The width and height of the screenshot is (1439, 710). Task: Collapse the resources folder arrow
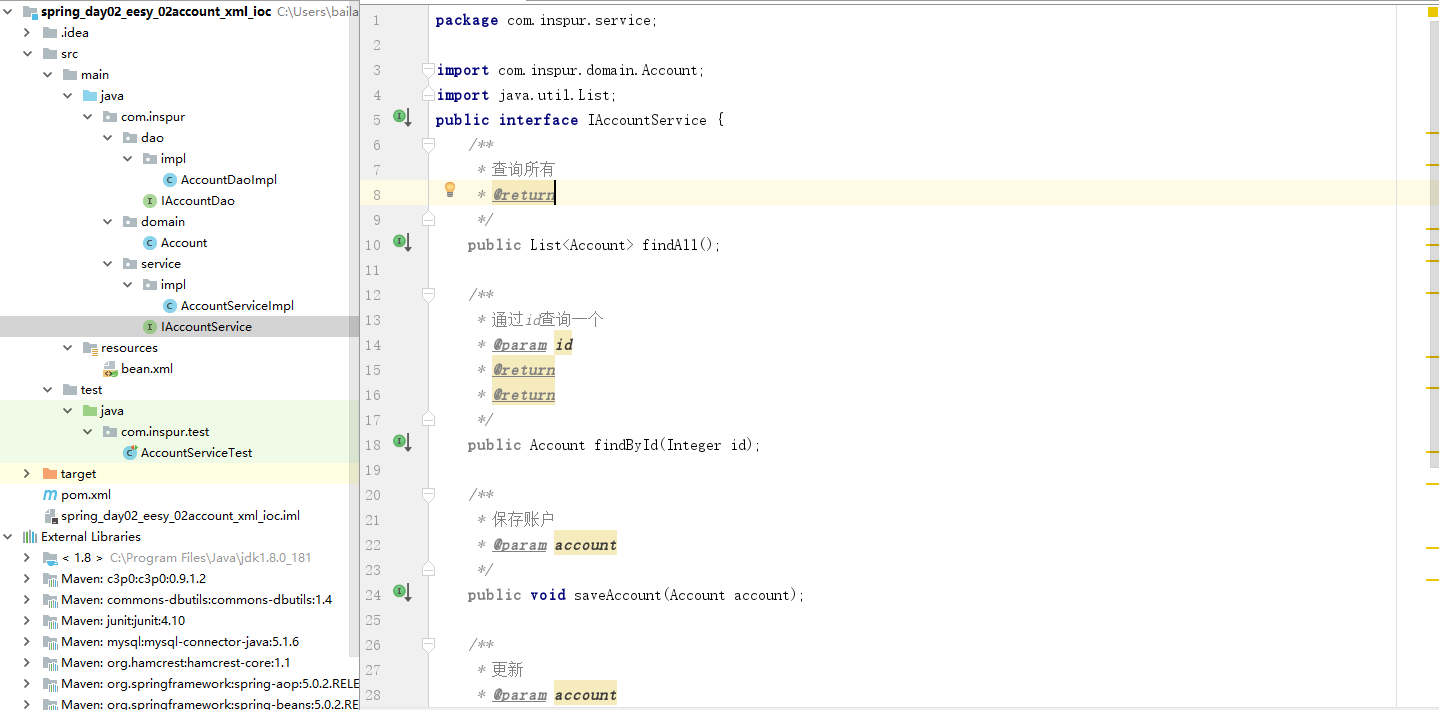tap(68, 348)
